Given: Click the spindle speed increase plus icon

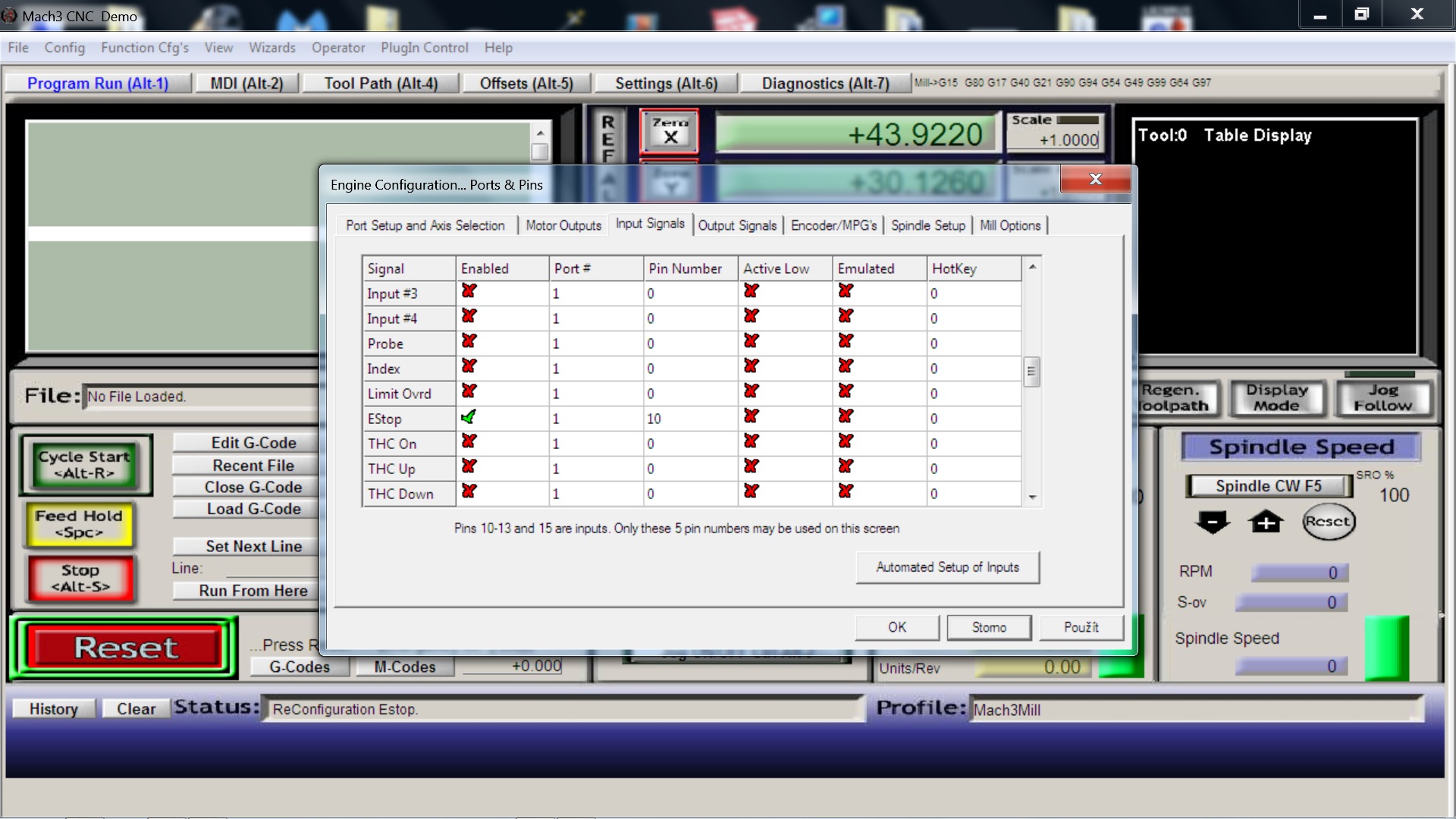Looking at the screenshot, I should click(x=1266, y=522).
